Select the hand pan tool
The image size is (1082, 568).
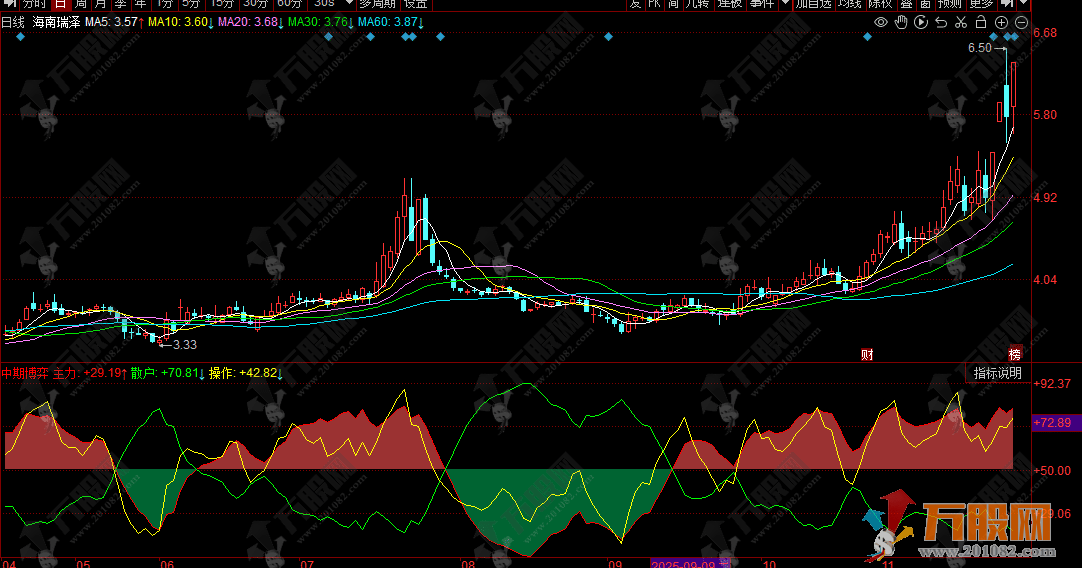901,22
